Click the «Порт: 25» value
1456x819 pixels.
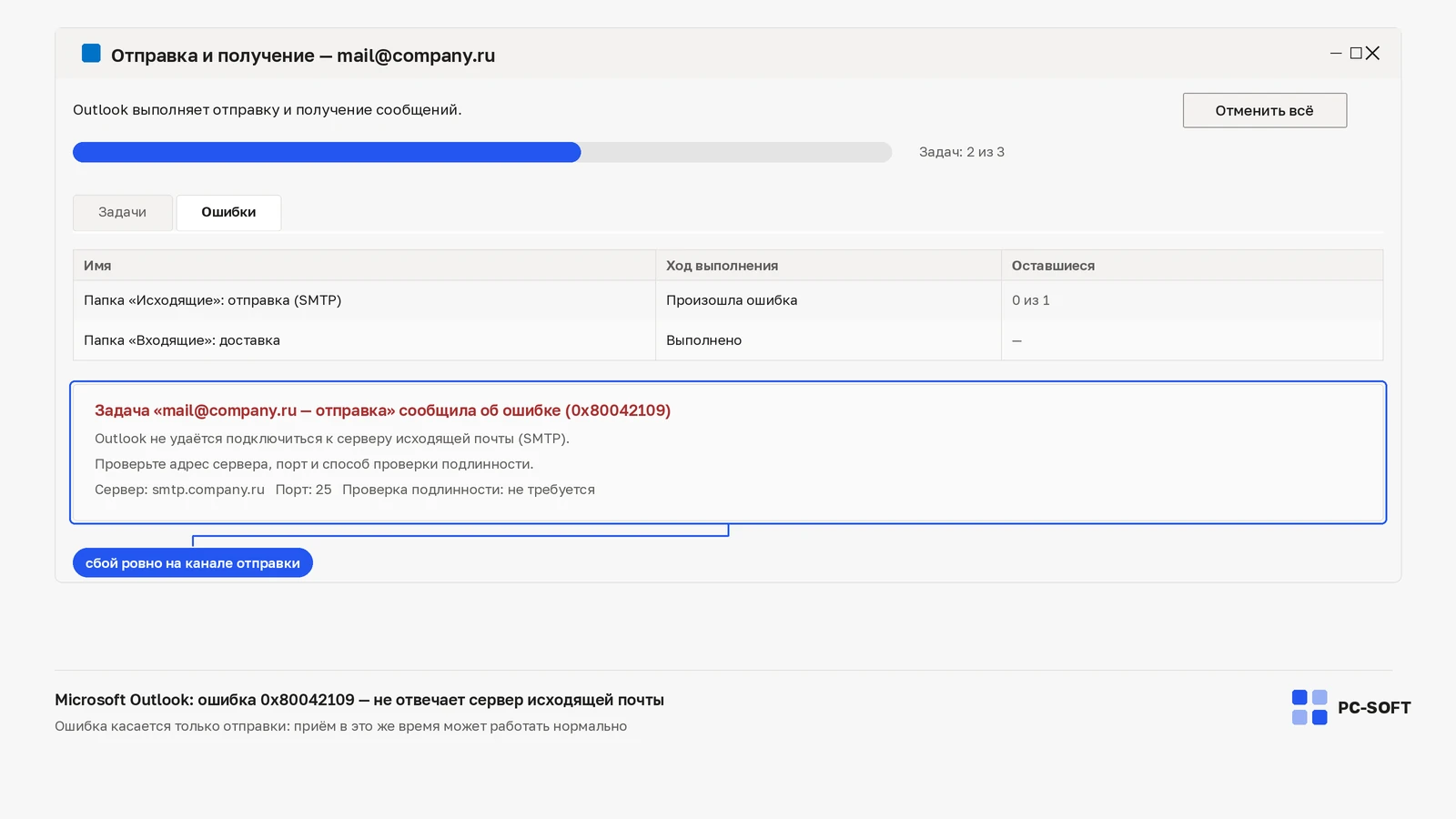[303, 490]
